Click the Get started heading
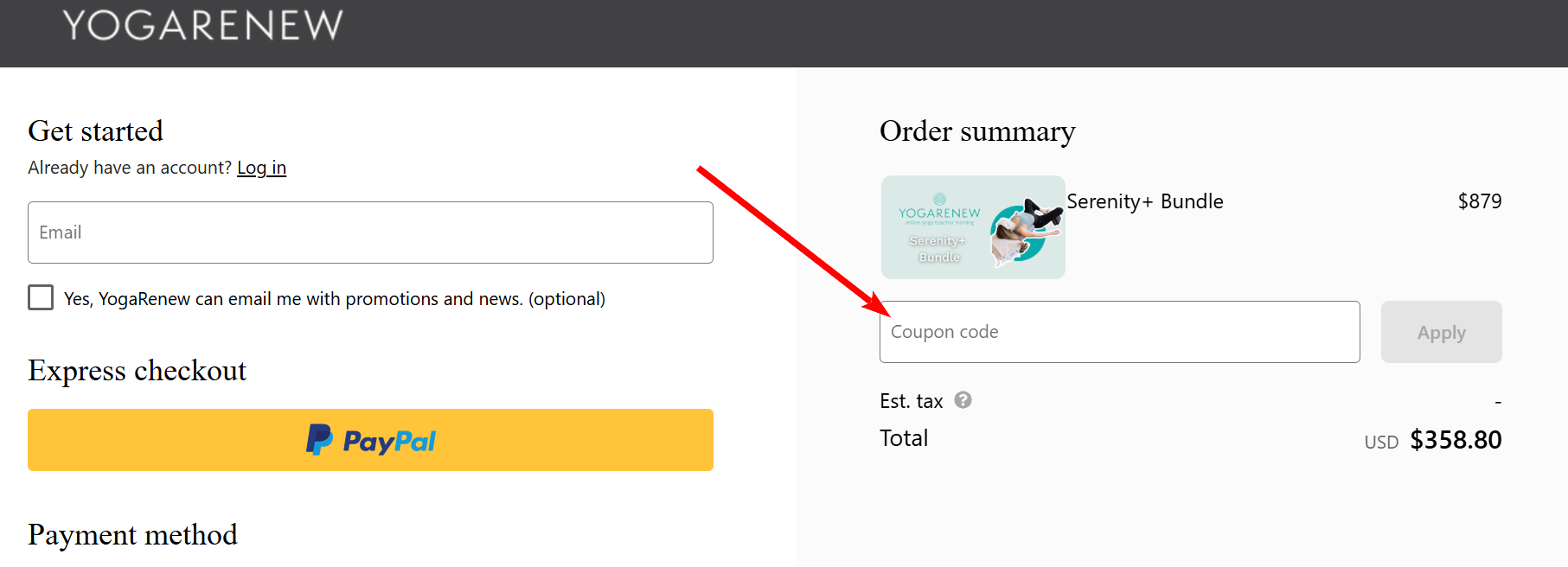 pos(95,131)
